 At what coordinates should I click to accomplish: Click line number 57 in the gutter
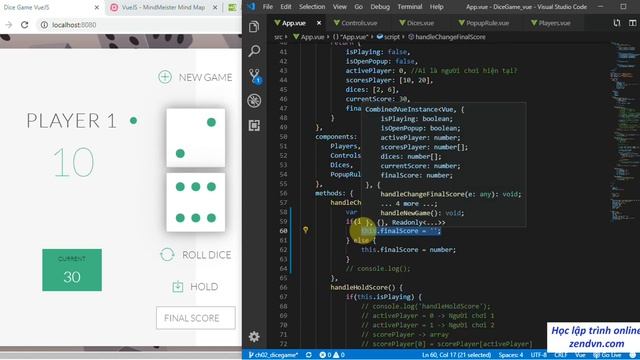point(283,202)
